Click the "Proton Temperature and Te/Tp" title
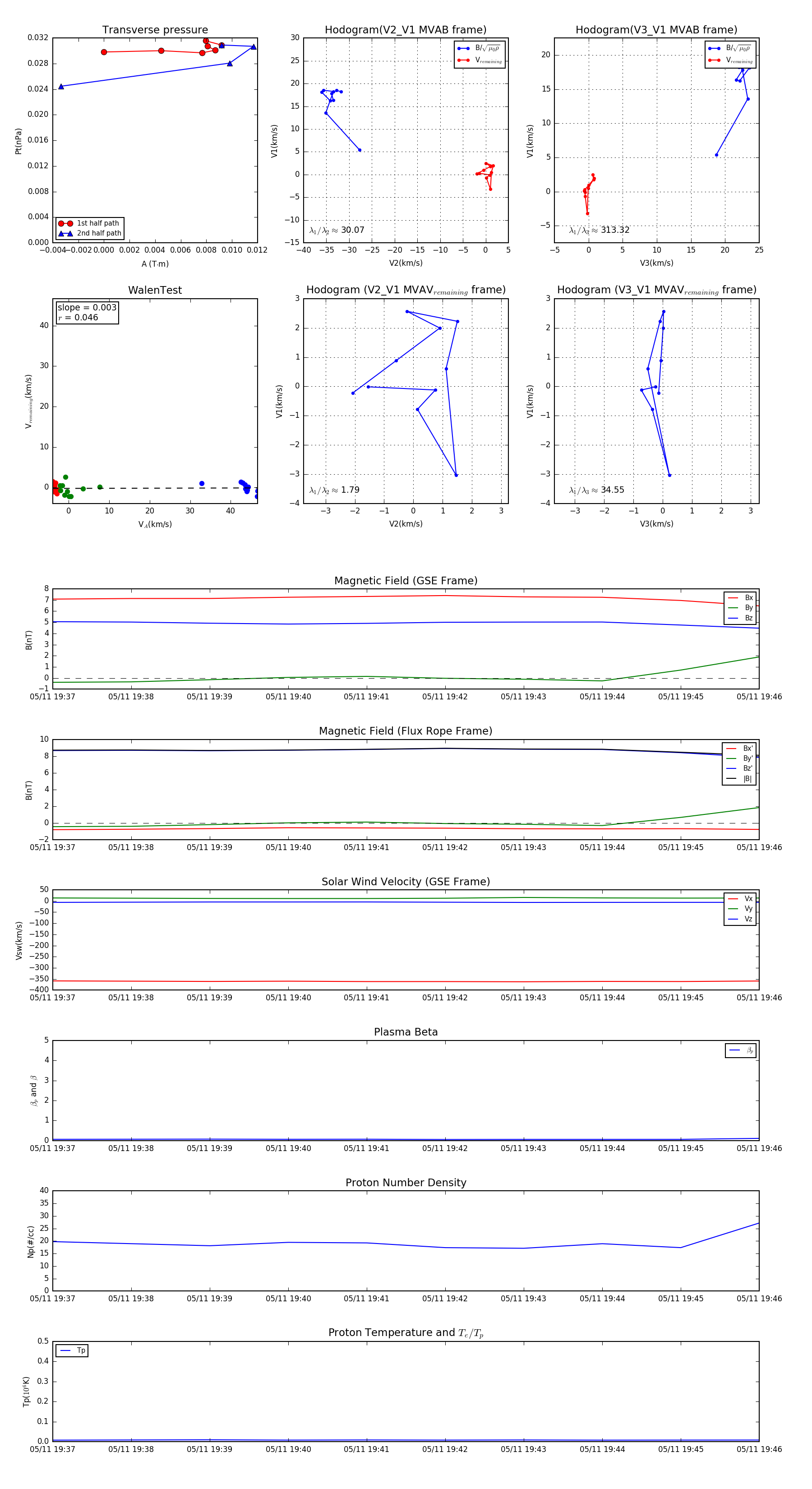 coord(406,1333)
